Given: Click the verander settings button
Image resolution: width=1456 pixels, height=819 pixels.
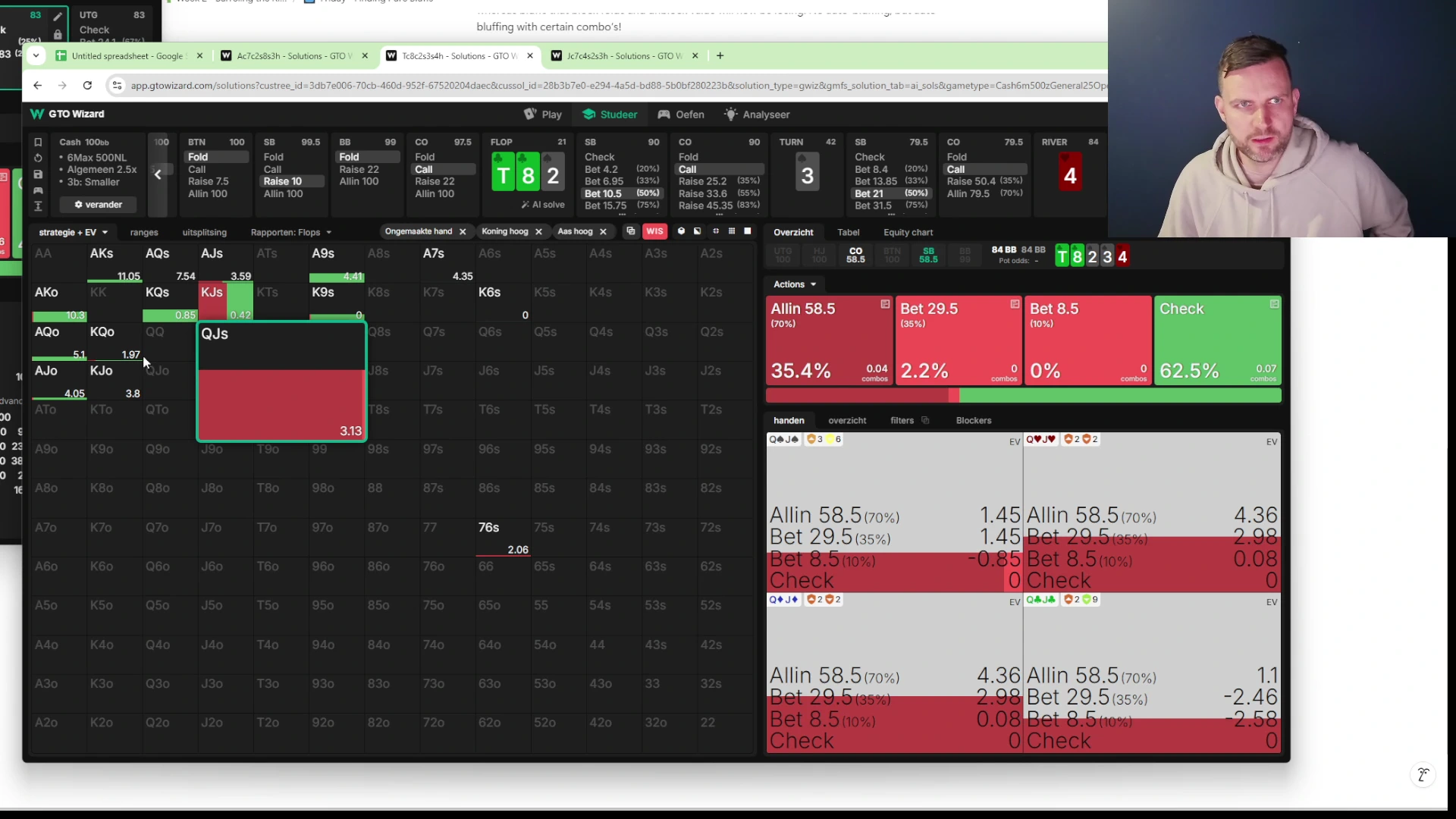Looking at the screenshot, I should 99,205.
